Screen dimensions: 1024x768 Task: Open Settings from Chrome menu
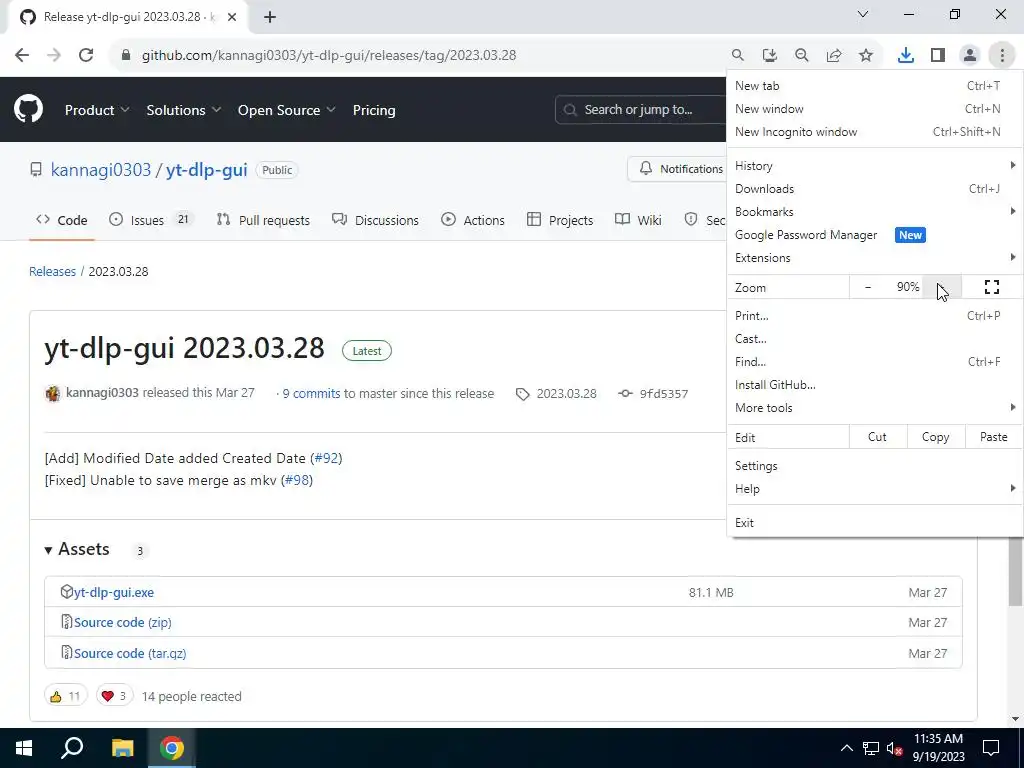(x=873, y=466)
